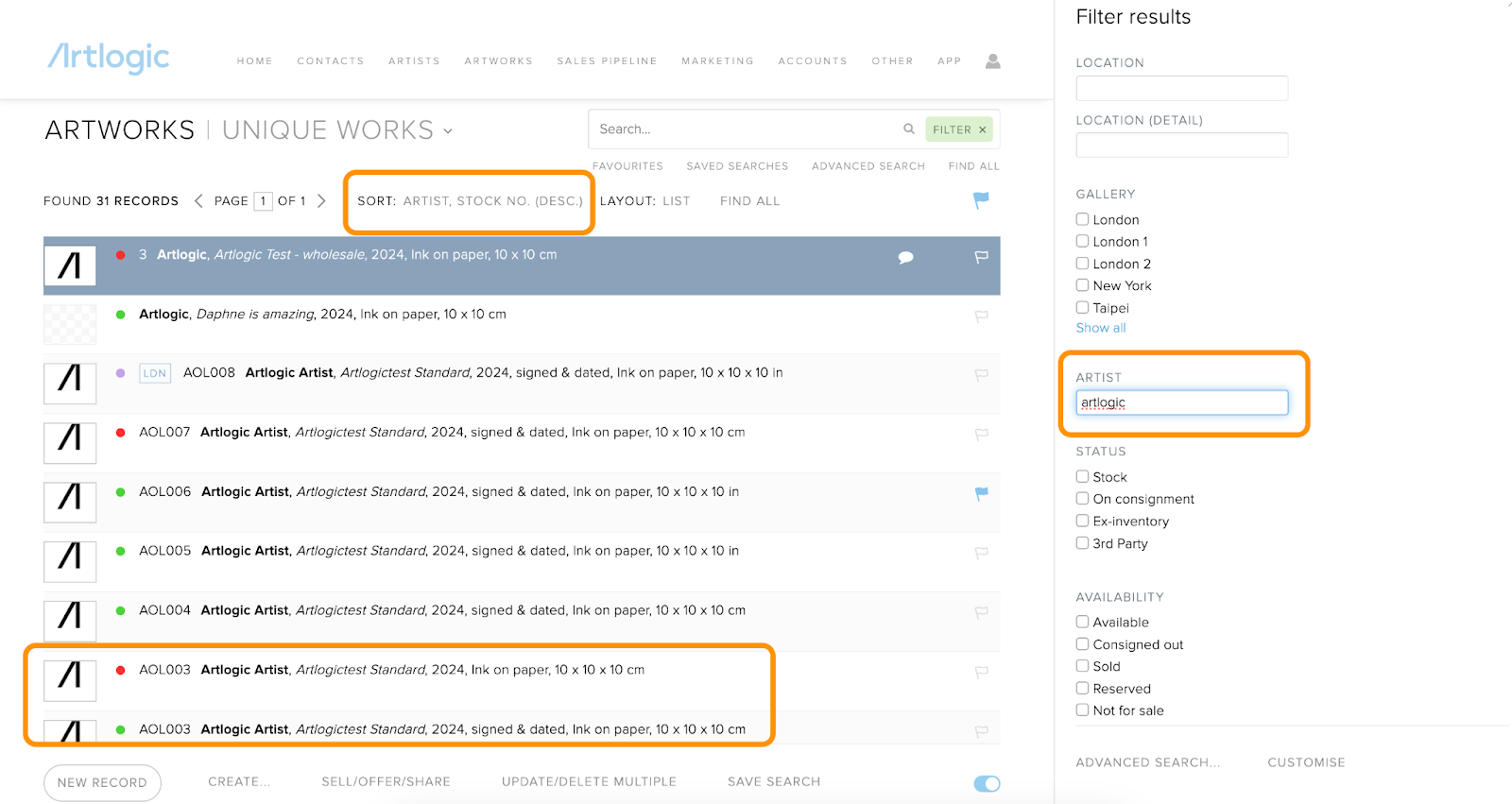Screen dimensions: 1512x804
Task: Check the London 1 gallery checkbox
Action: coord(1082,241)
